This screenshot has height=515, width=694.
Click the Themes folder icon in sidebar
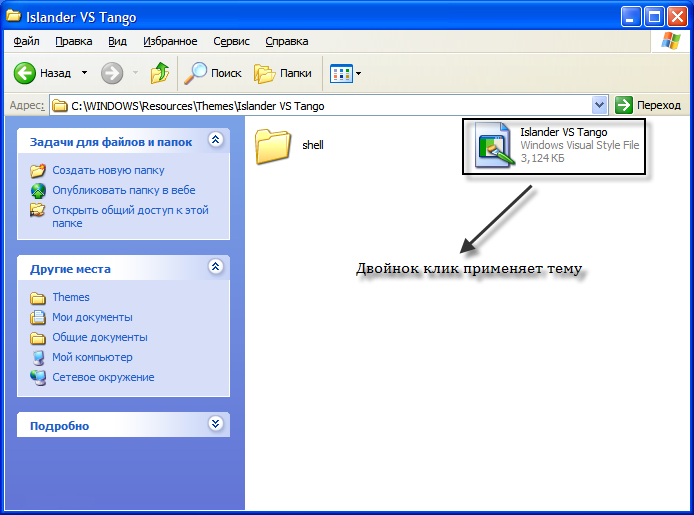38,298
